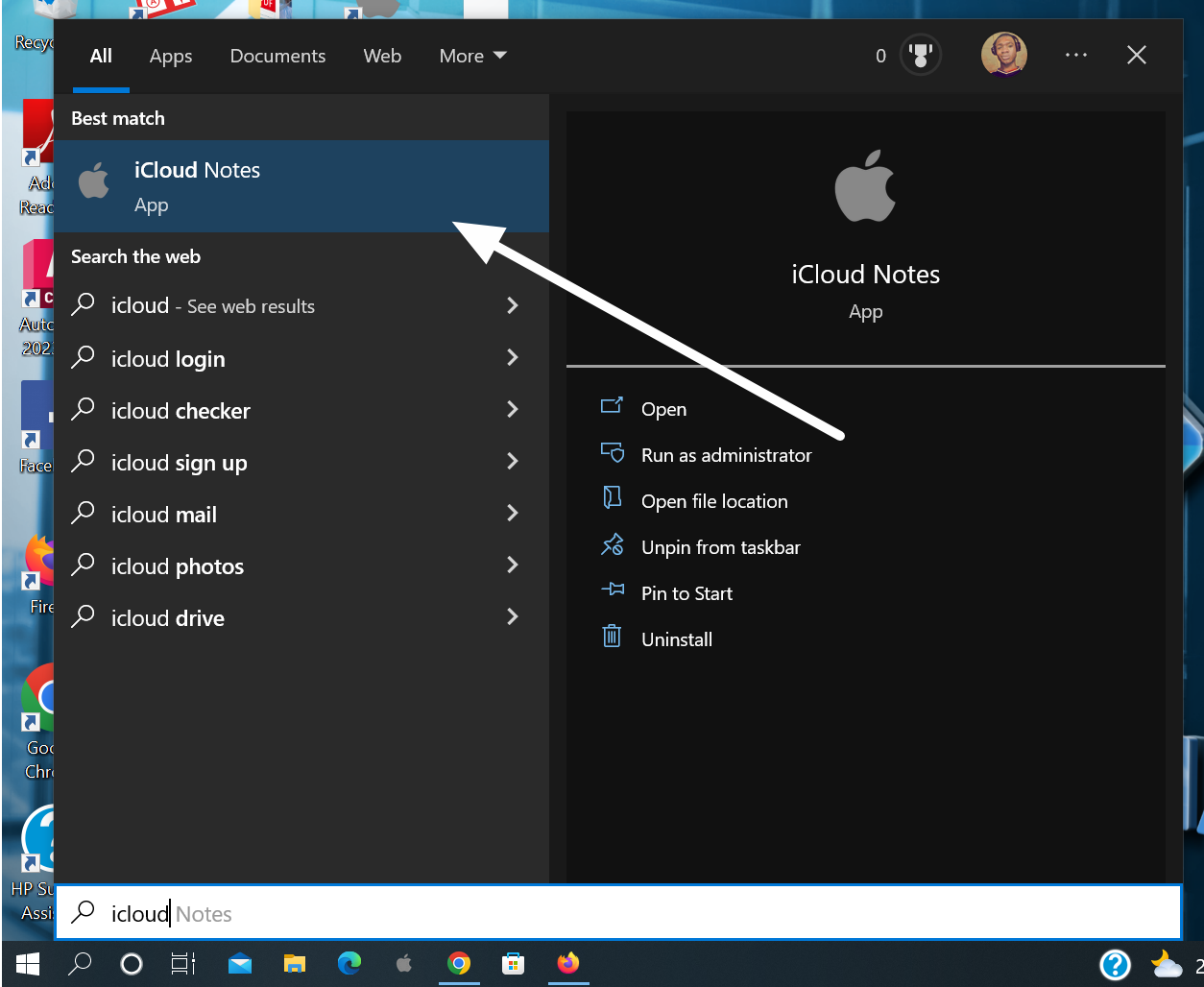Image resolution: width=1204 pixels, height=987 pixels.
Task: Expand arrow for icloud login suggestion
Action: pyautogui.click(x=513, y=357)
